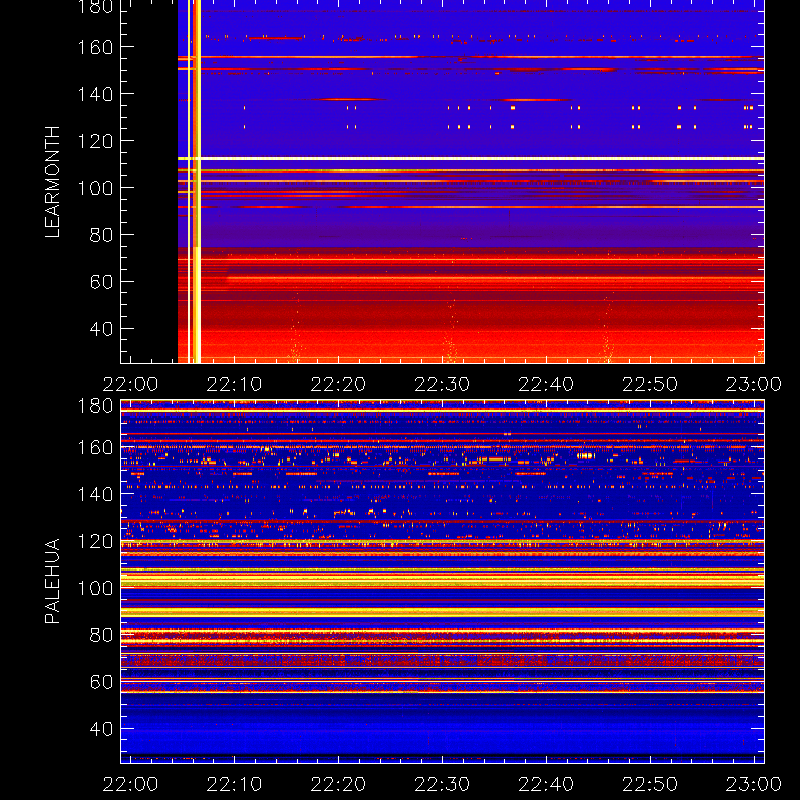This screenshot has width=800, height=800.
Task: Click the 100 tick label on Palehua axis
Action: [95, 588]
